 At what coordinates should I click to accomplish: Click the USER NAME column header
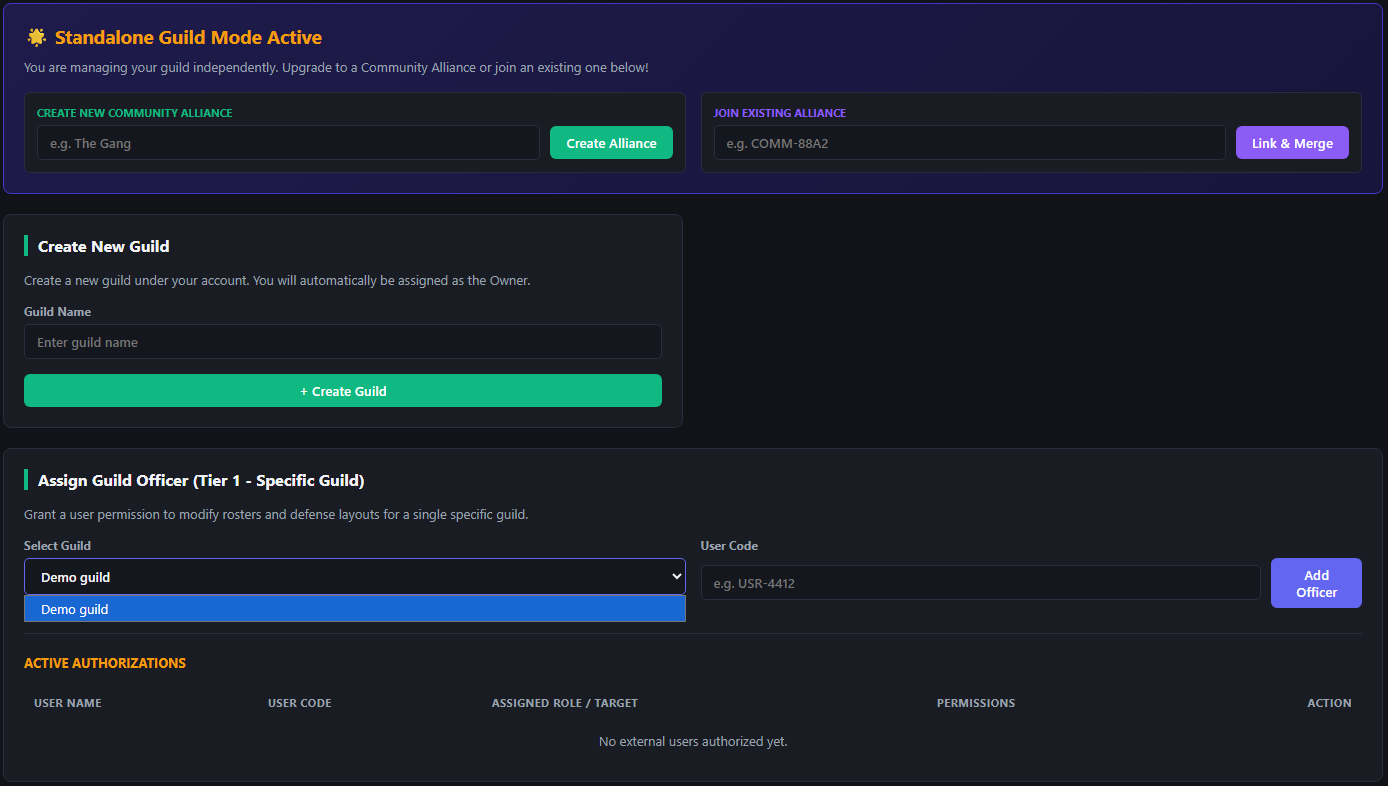(68, 703)
